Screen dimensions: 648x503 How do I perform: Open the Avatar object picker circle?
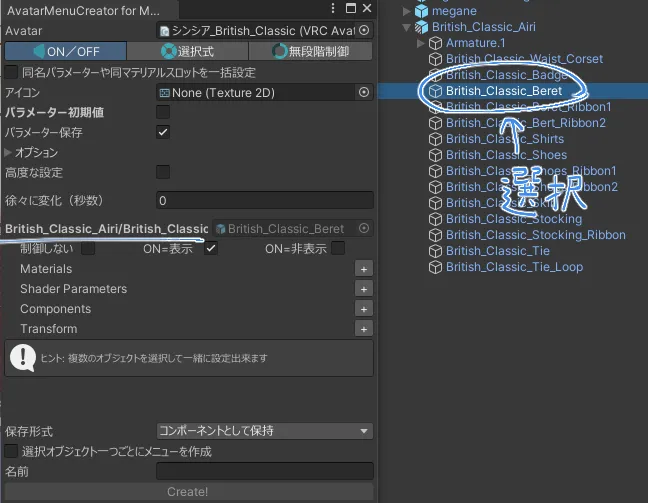click(x=364, y=31)
